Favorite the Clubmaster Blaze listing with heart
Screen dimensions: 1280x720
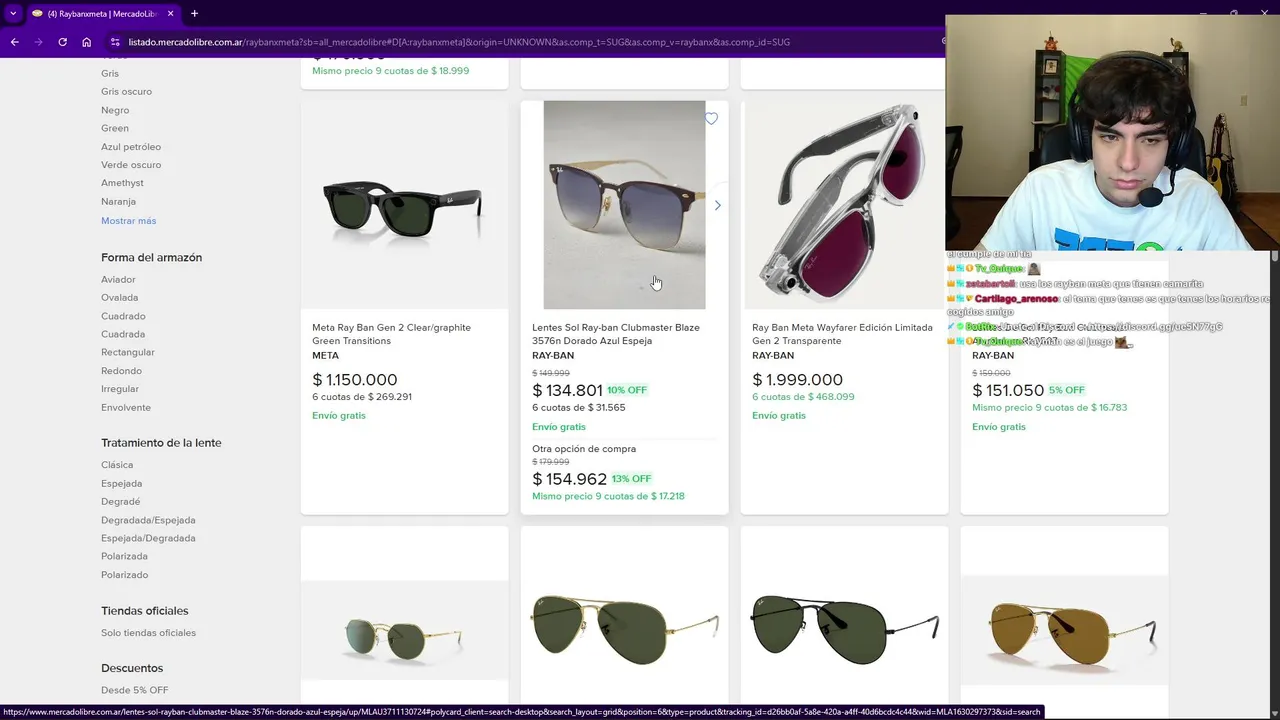[x=711, y=119]
